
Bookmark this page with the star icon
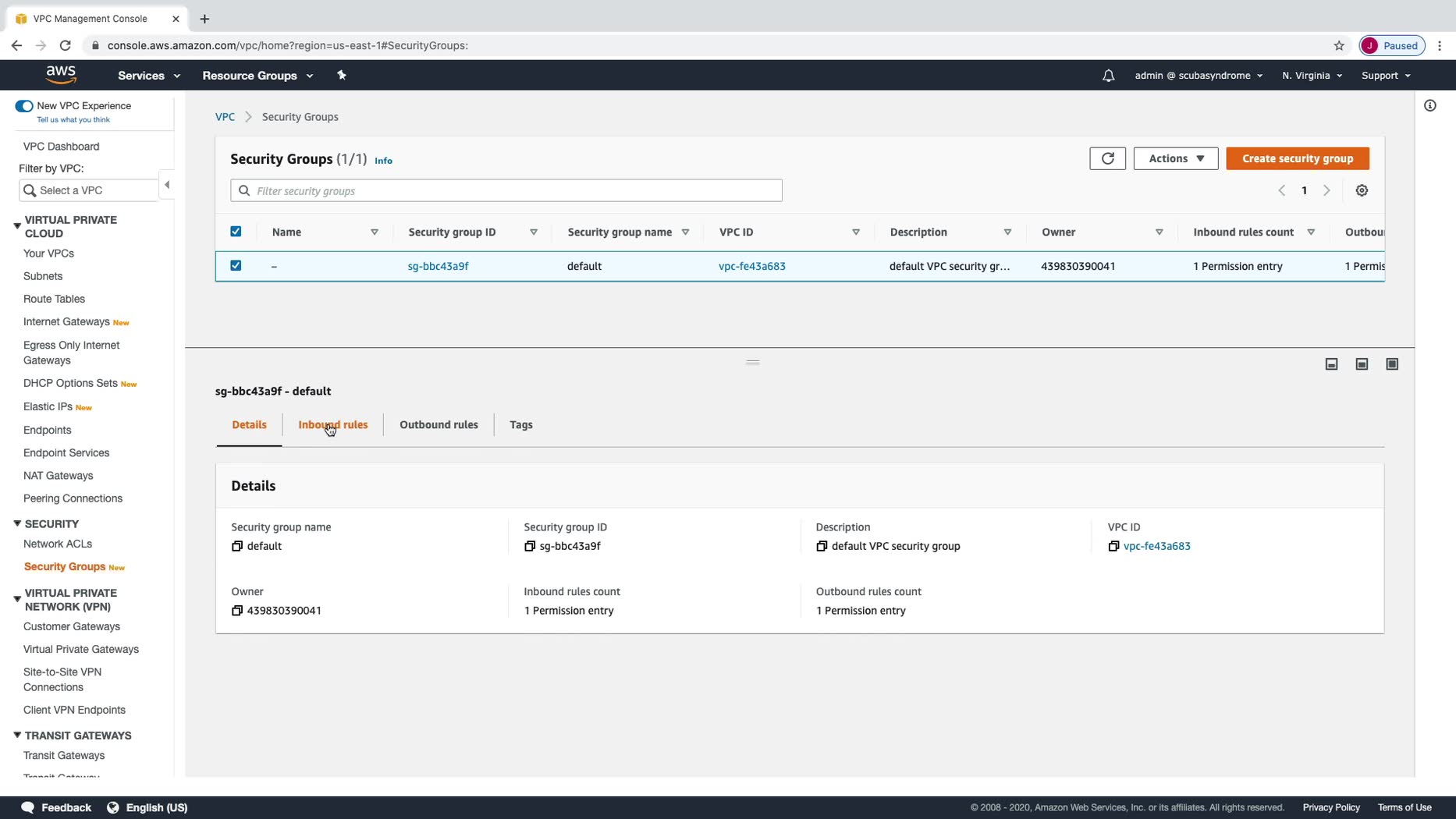tap(1339, 45)
